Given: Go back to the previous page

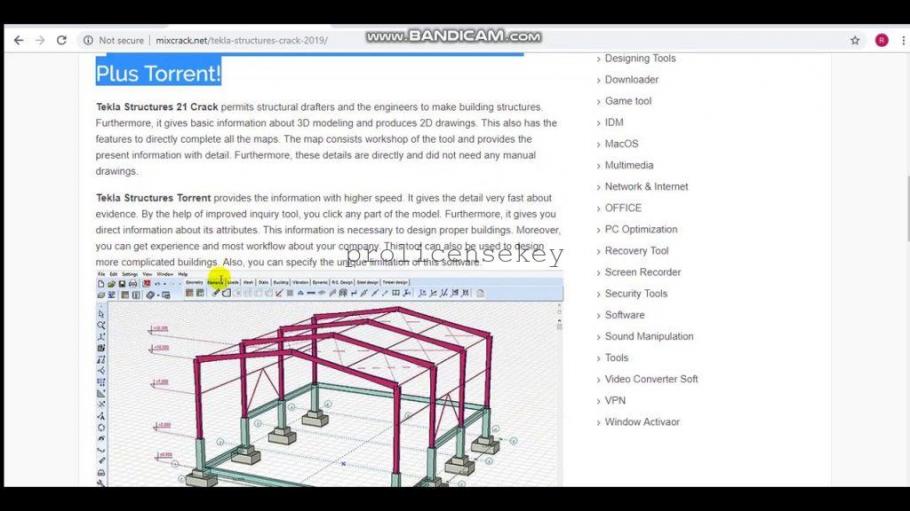Looking at the screenshot, I should (x=19, y=40).
